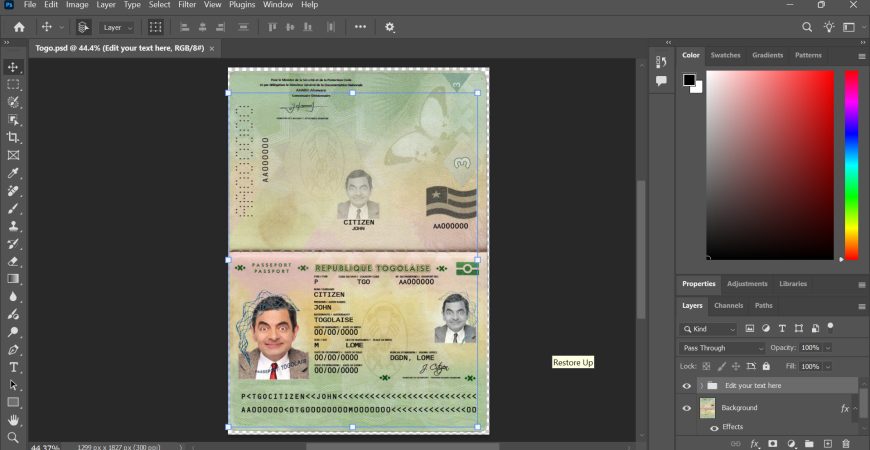
Task: Toggle Lock transparent pixels
Action: (706, 366)
